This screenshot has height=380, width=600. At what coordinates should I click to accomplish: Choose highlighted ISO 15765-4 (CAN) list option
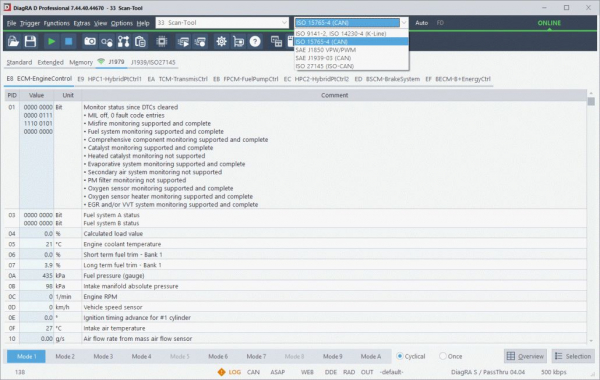[351, 42]
